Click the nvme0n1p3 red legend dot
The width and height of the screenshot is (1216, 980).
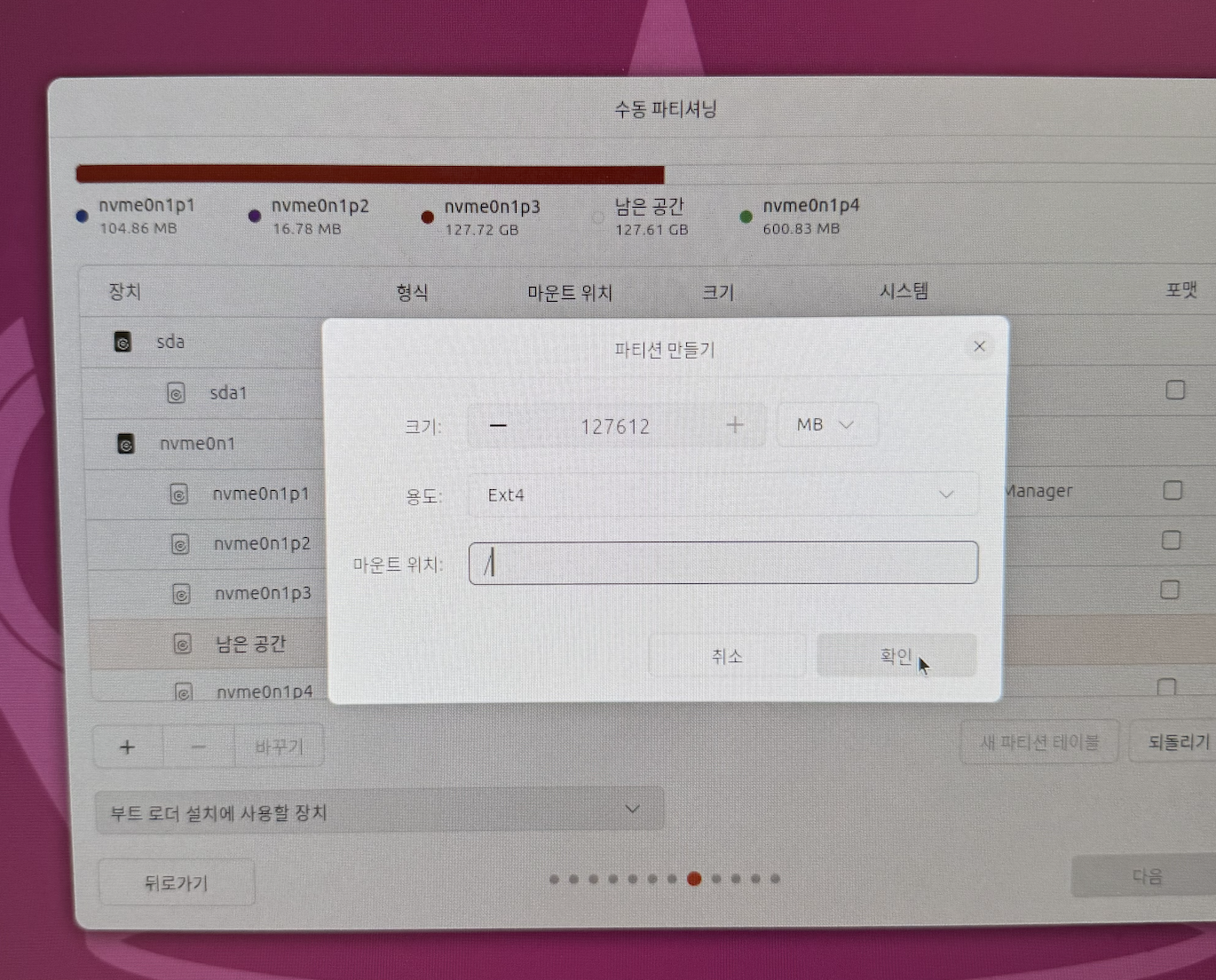click(x=427, y=217)
